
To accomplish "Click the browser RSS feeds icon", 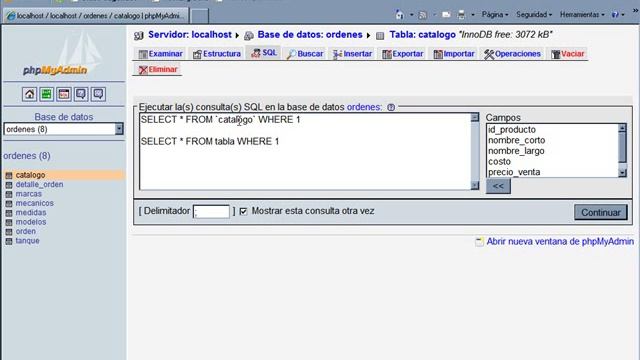I will pos(422,15).
